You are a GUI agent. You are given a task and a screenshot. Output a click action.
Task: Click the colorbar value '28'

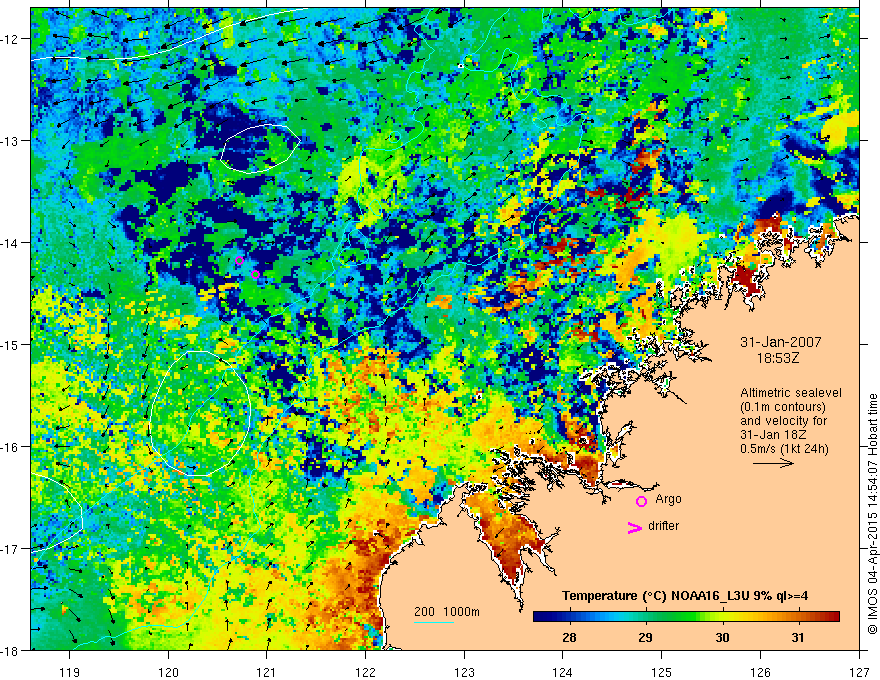point(569,638)
